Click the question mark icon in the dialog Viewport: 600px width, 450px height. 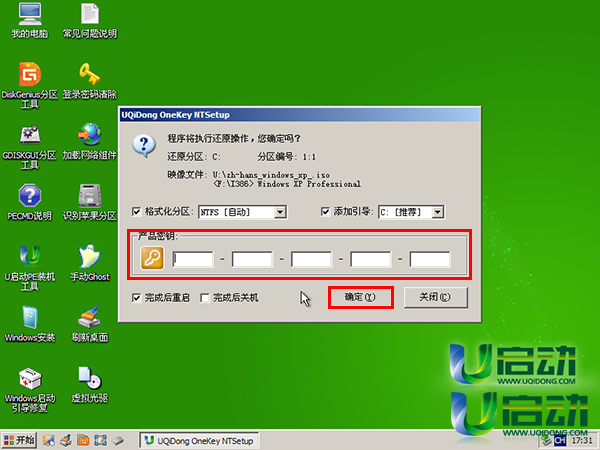pos(144,146)
